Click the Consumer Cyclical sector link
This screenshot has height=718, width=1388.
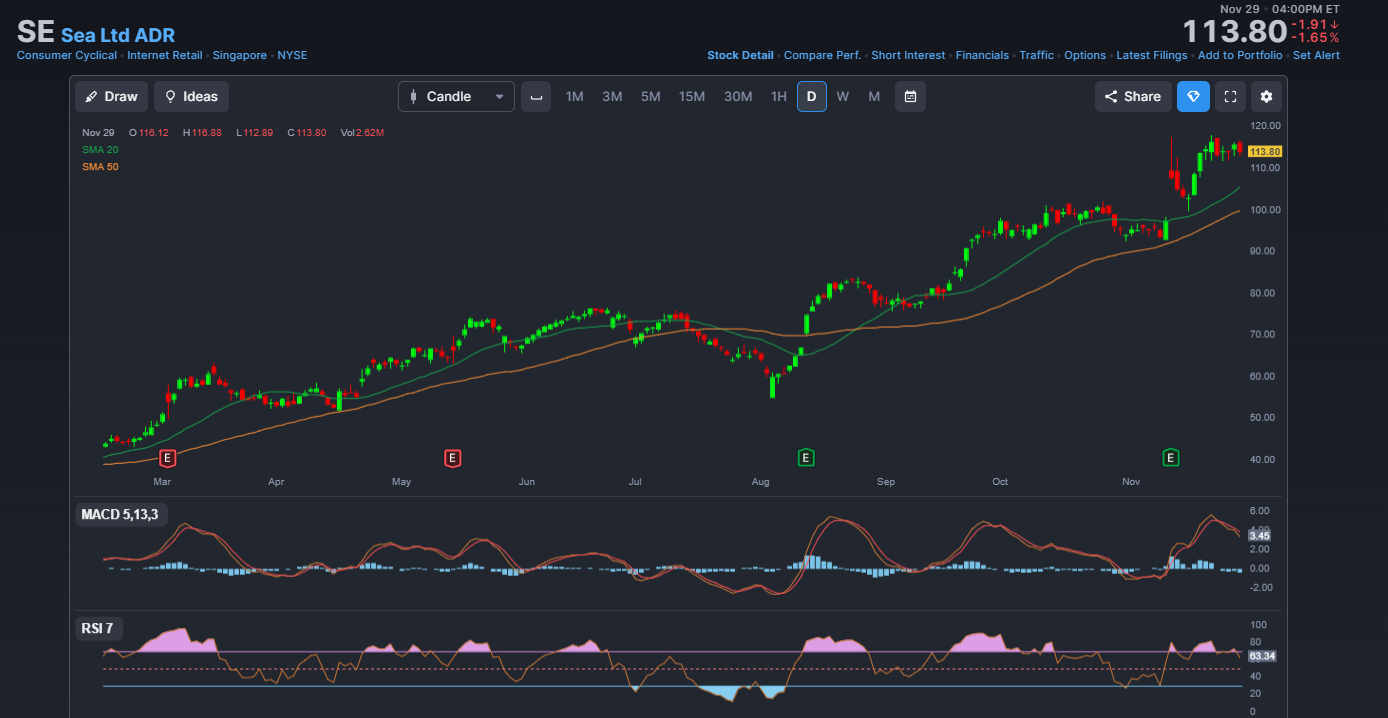coord(67,55)
